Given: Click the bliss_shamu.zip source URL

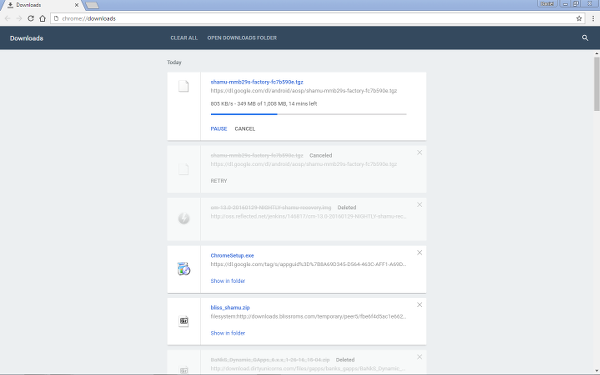Looking at the screenshot, I should [308, 316].
